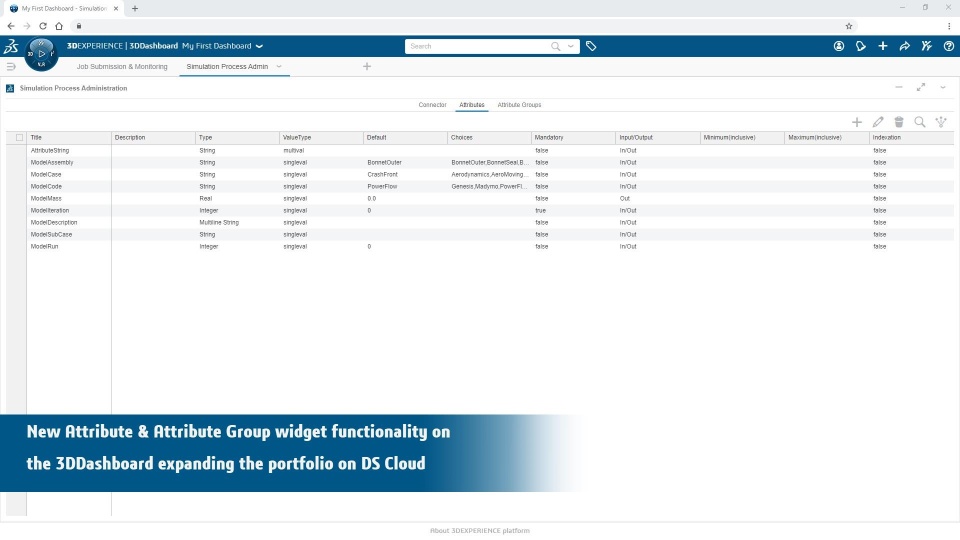Open My First Dashboard dropdown
This screenshot has width=960, height=540.
click(x=259, y=46)
